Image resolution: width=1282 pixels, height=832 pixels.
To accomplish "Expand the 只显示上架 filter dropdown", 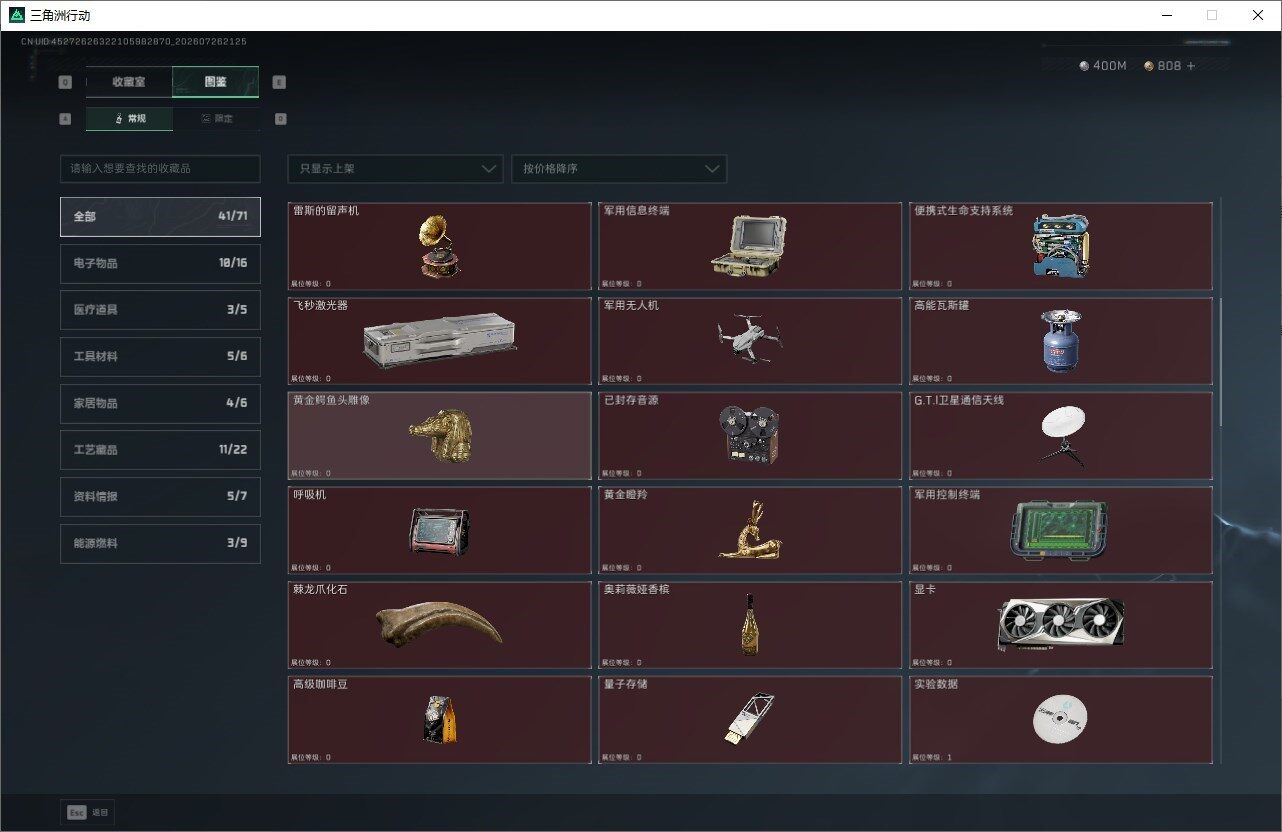I will tap(395, 169).
